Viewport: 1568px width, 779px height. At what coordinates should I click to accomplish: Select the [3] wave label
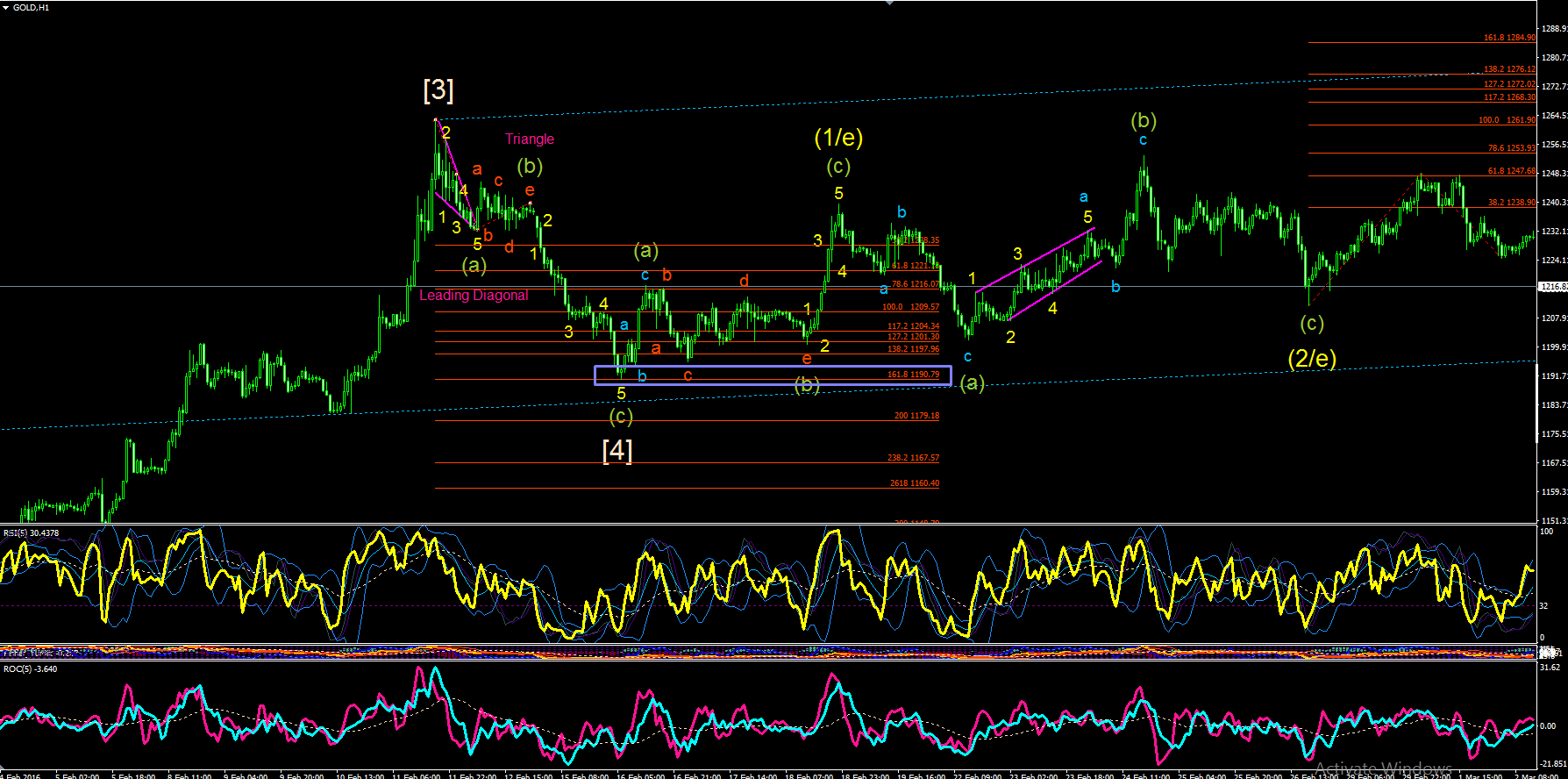[438, 89]
